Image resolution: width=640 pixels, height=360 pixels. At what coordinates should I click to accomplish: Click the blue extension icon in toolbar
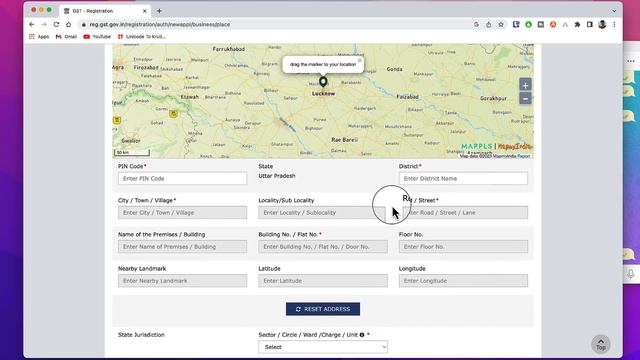click(x=516, y=24)
